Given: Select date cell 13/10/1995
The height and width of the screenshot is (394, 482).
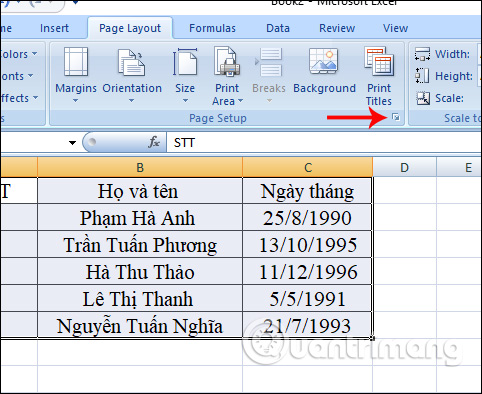Looking at the screenshot, I should (307, 245).
